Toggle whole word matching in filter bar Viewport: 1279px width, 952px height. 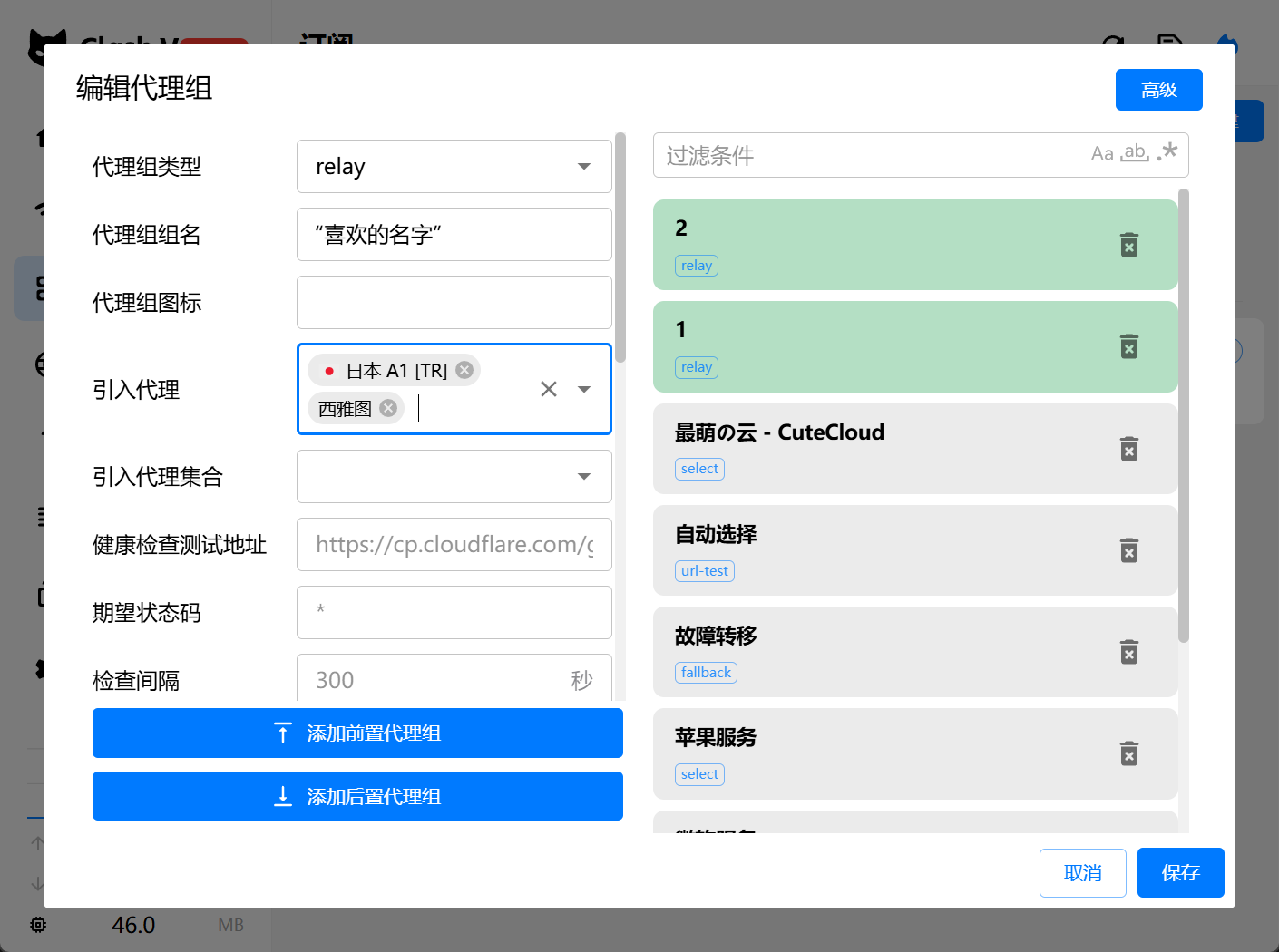tap(1134, 153)
